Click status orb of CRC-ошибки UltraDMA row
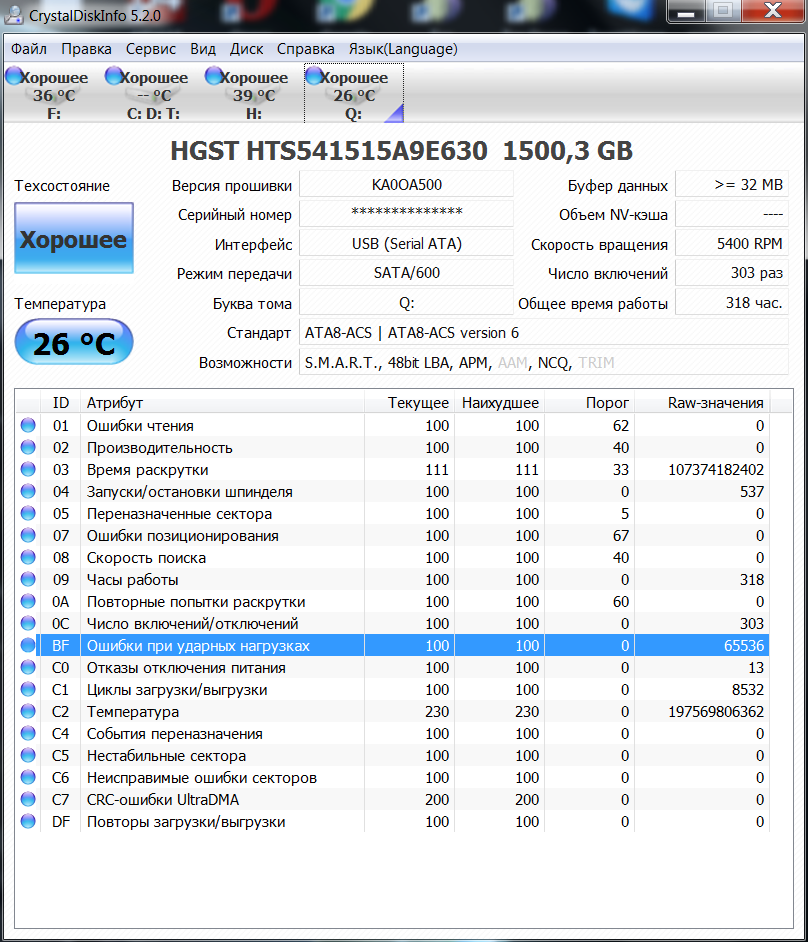This screenshot has height=942, width=808. pos(28,800)
